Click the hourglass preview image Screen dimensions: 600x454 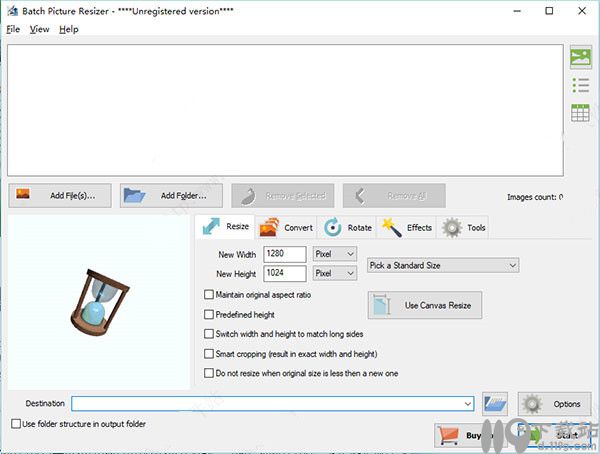[x=99, y=302]
